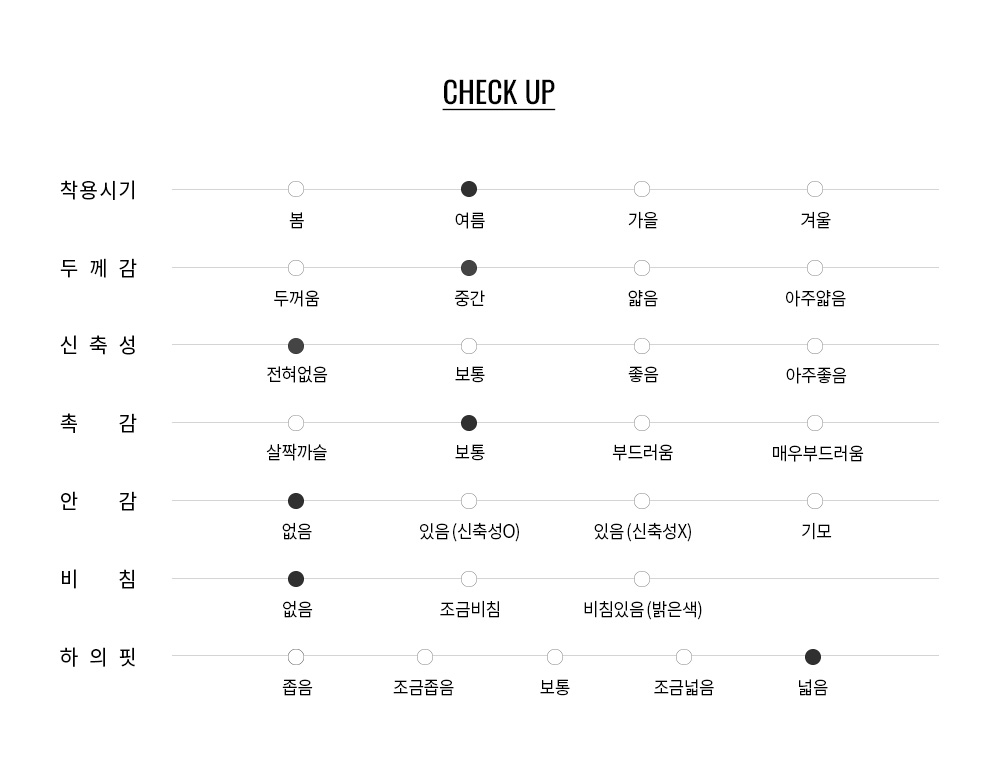Select the 살짝까슬 texture circle
Screen dimensions: 1000x775
click(x=296, y=423)
